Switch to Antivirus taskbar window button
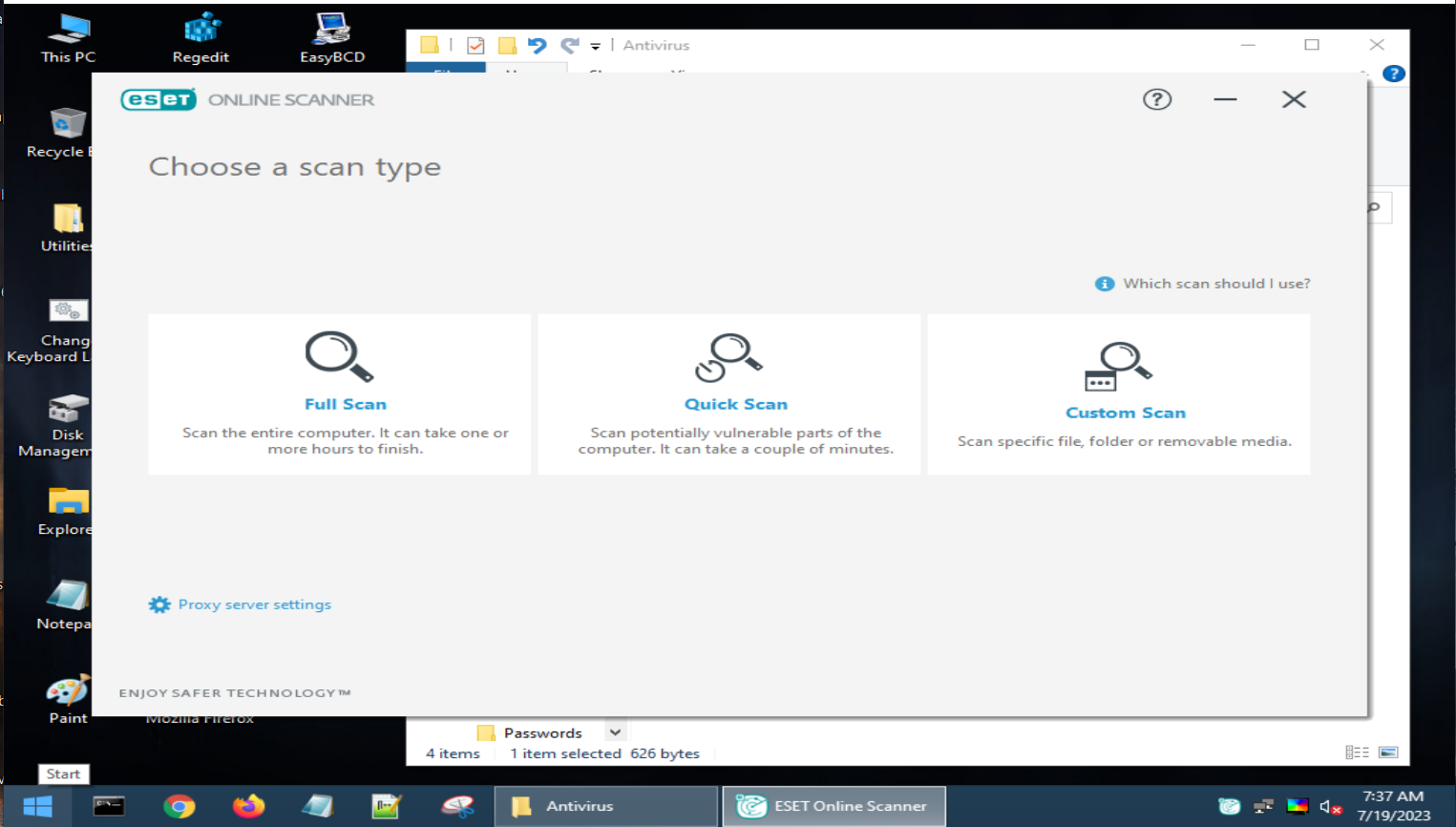 point(605,807)
